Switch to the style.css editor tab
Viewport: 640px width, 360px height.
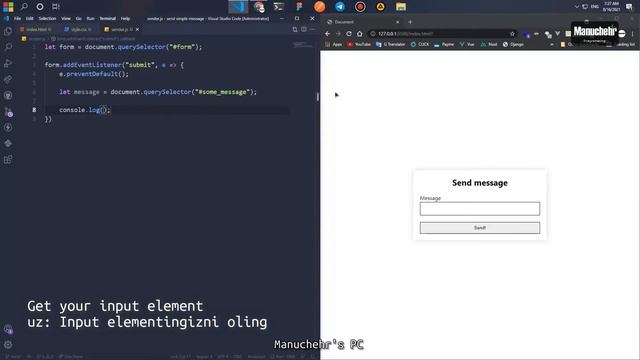tap(78, 29)
